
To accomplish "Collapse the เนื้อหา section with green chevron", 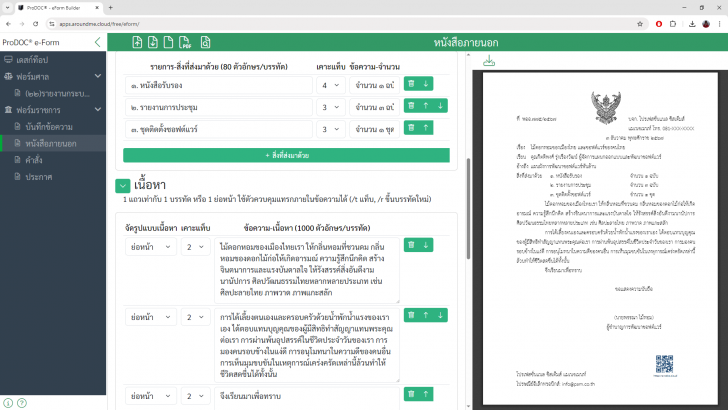I will pos(123,186).
